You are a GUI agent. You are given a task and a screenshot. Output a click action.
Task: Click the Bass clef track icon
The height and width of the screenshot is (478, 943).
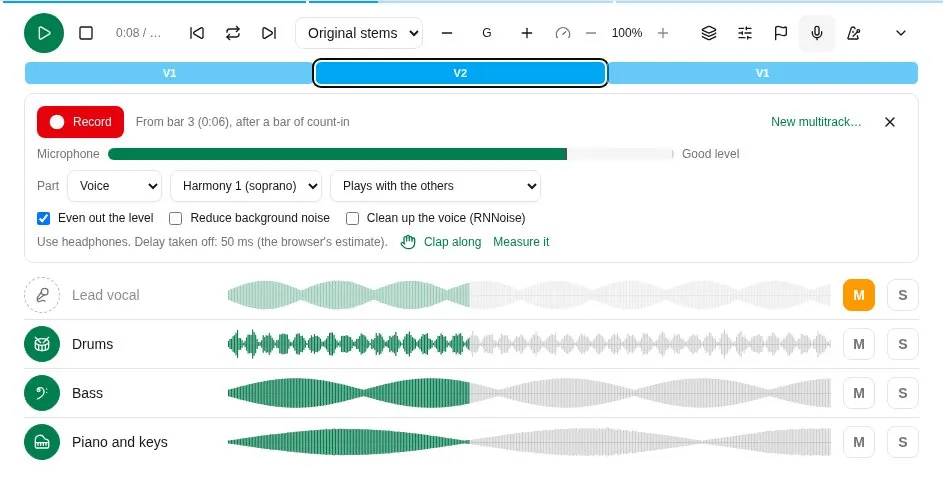42,393
